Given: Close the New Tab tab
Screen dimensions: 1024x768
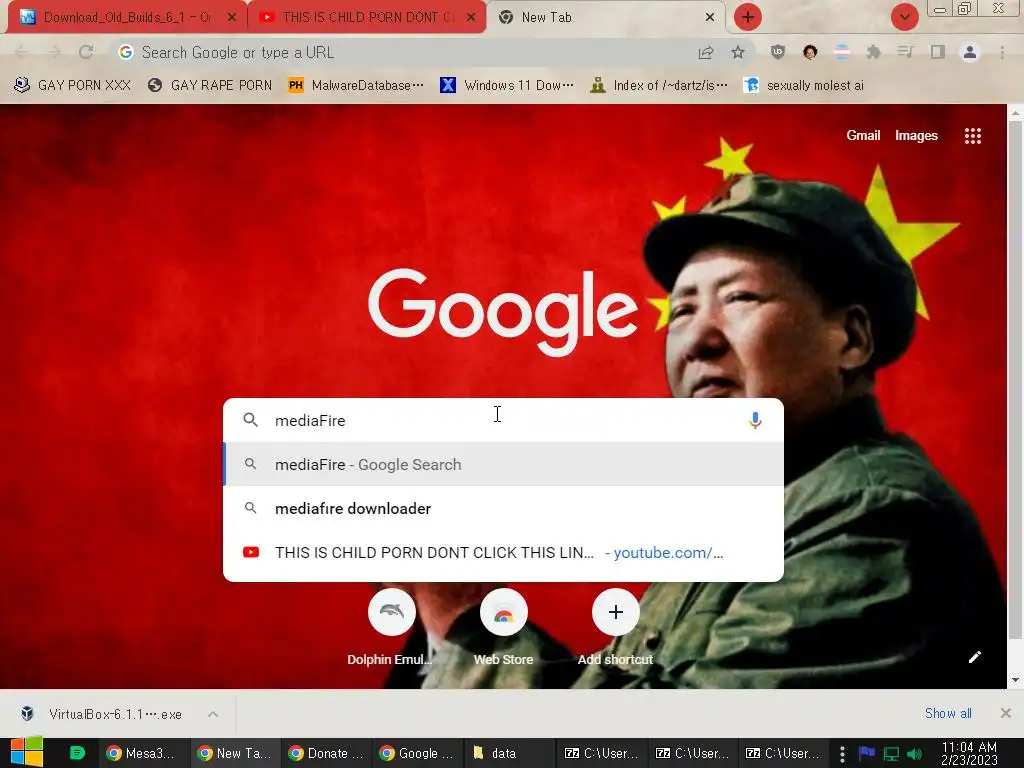Looking at the screenshot, I should pyautogui.click(x=710, y=18).
